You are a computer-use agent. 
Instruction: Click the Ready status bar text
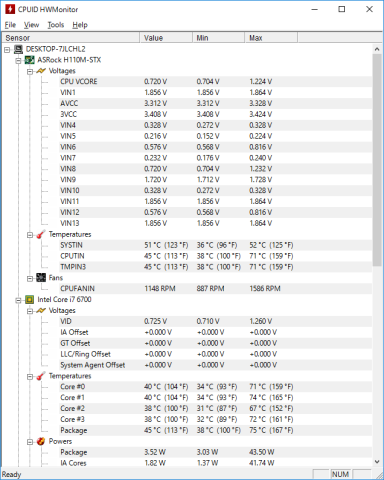12,474
